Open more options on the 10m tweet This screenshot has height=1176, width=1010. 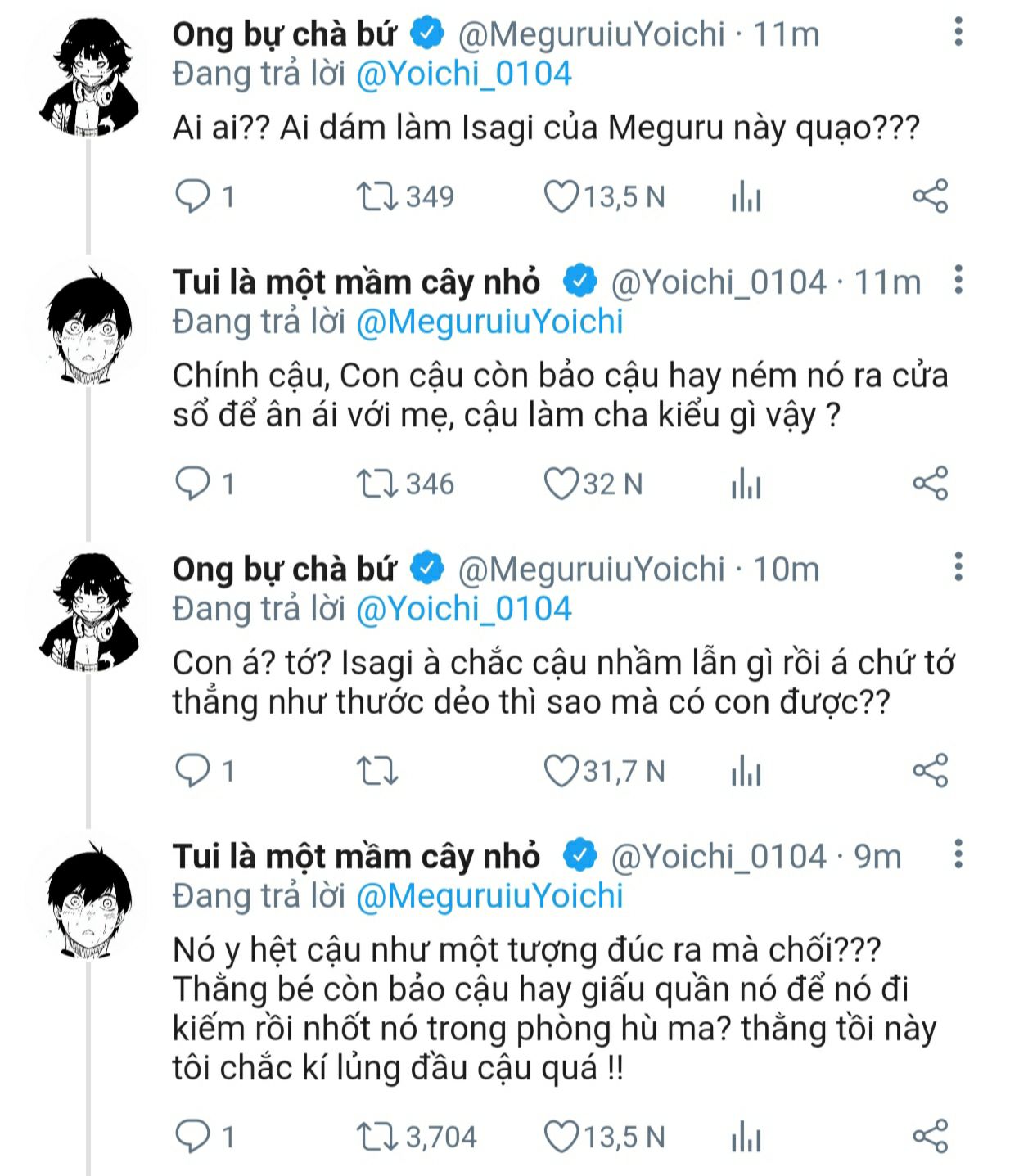point(958,567)
